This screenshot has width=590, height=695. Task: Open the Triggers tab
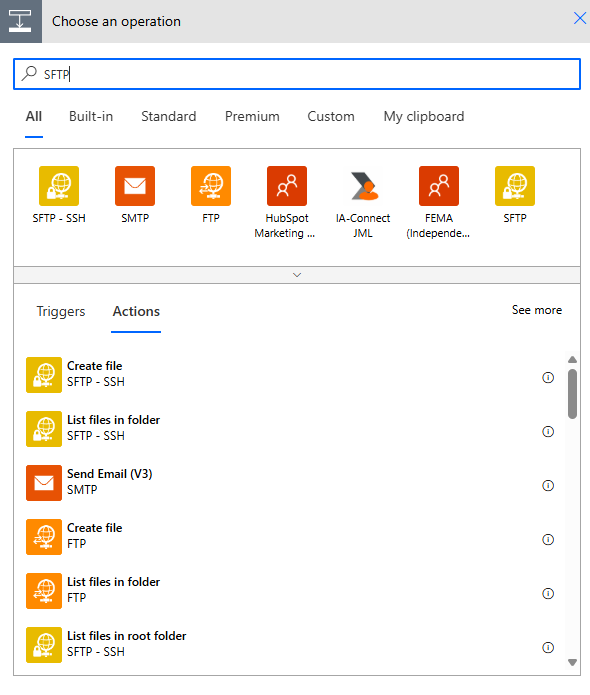click(x=61, y=311)
